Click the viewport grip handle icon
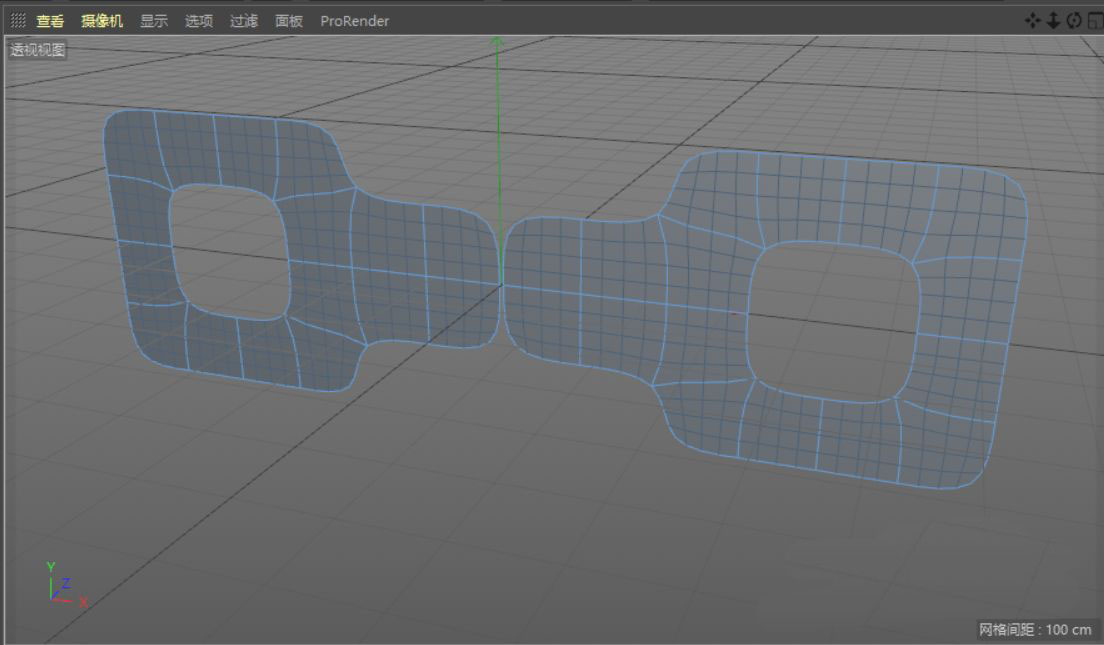 pyautogui.click(x=18, y=20)
